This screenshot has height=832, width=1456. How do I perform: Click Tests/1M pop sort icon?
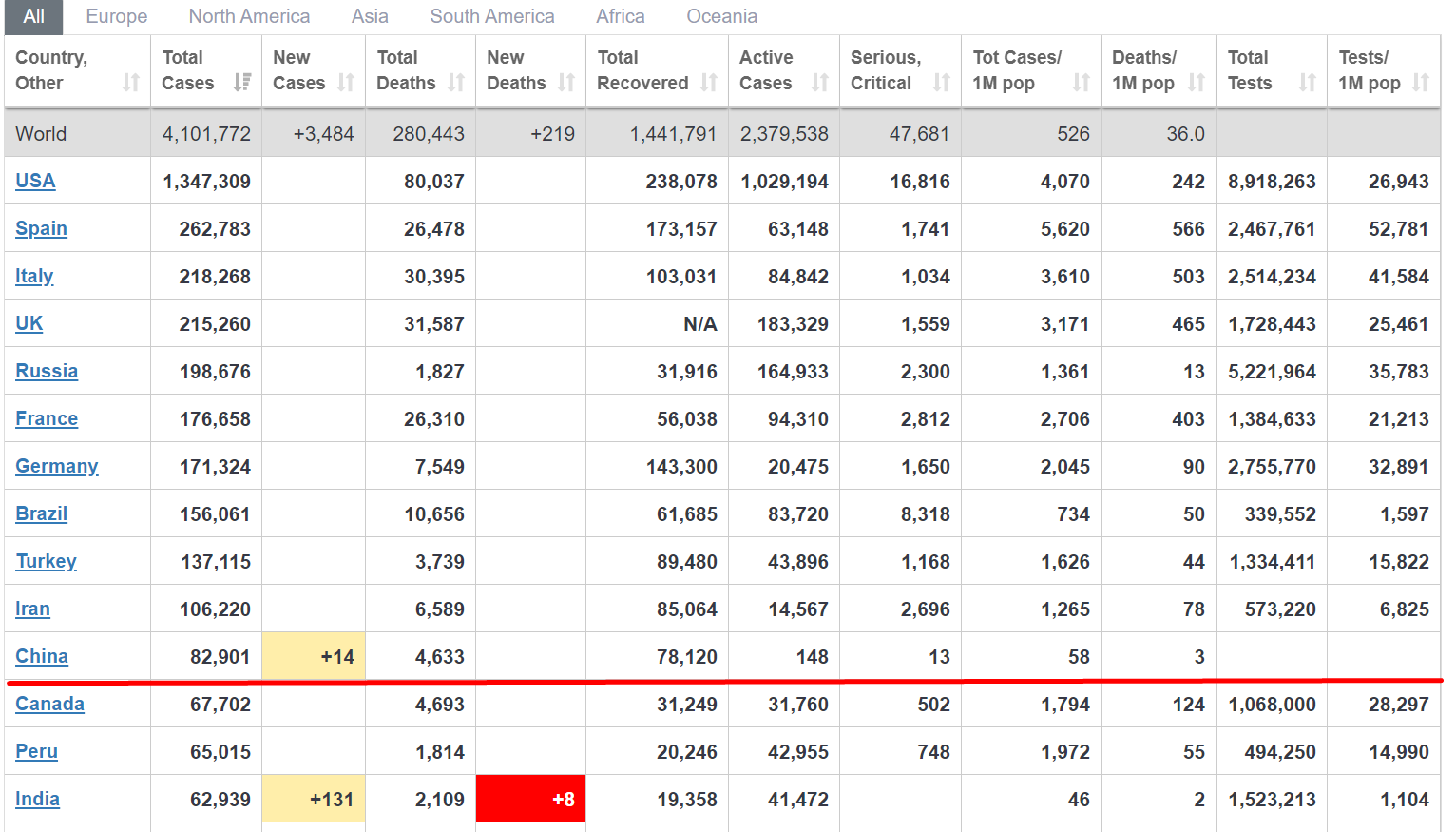[x=1421, y=83]
